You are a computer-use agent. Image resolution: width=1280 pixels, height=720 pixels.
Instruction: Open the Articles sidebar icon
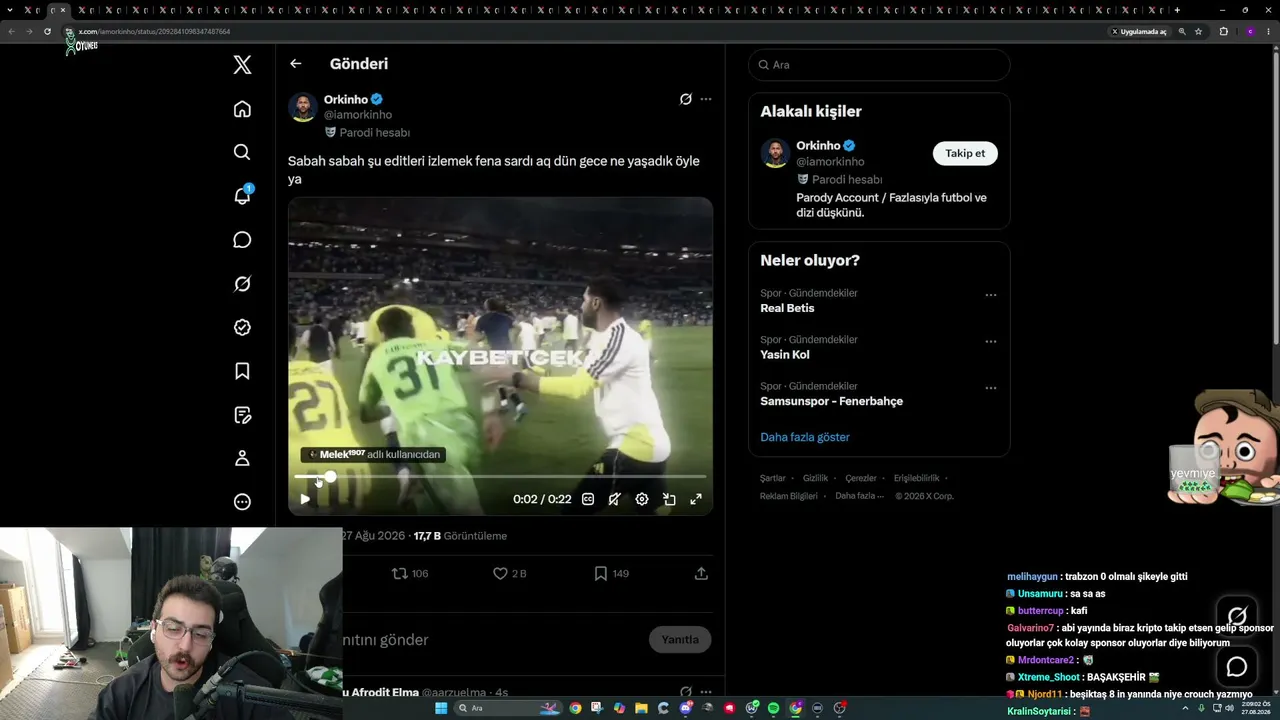[x=242, y=415]
